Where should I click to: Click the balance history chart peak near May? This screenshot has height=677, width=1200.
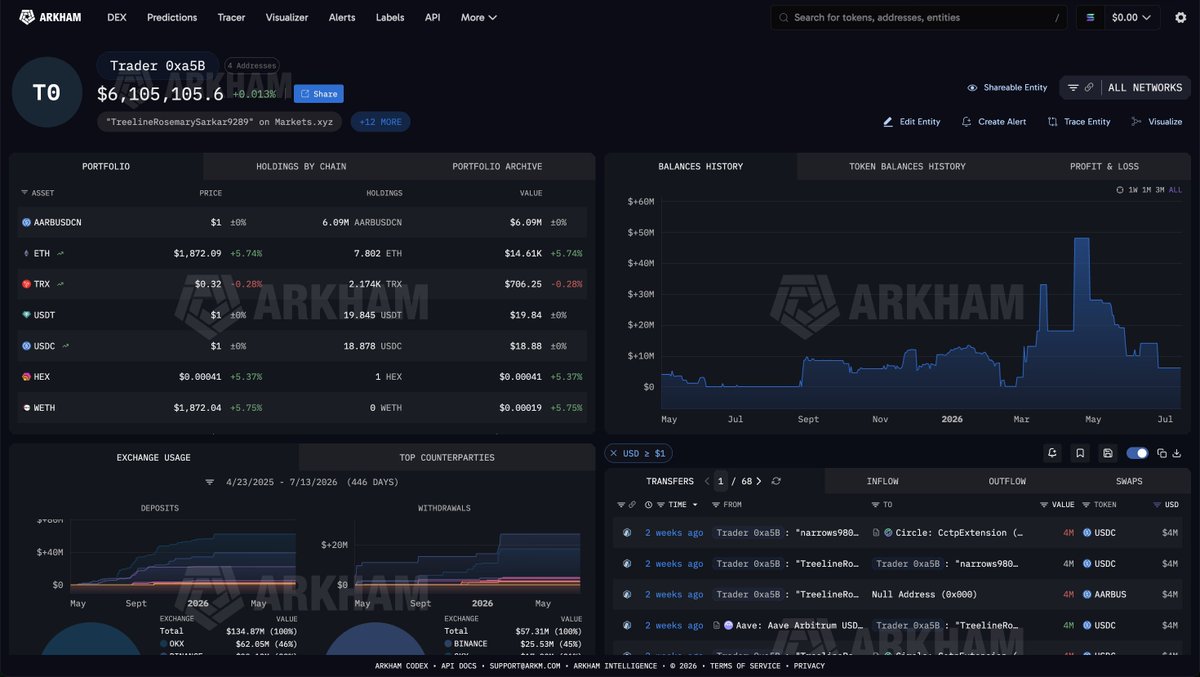pos(1081,240)
